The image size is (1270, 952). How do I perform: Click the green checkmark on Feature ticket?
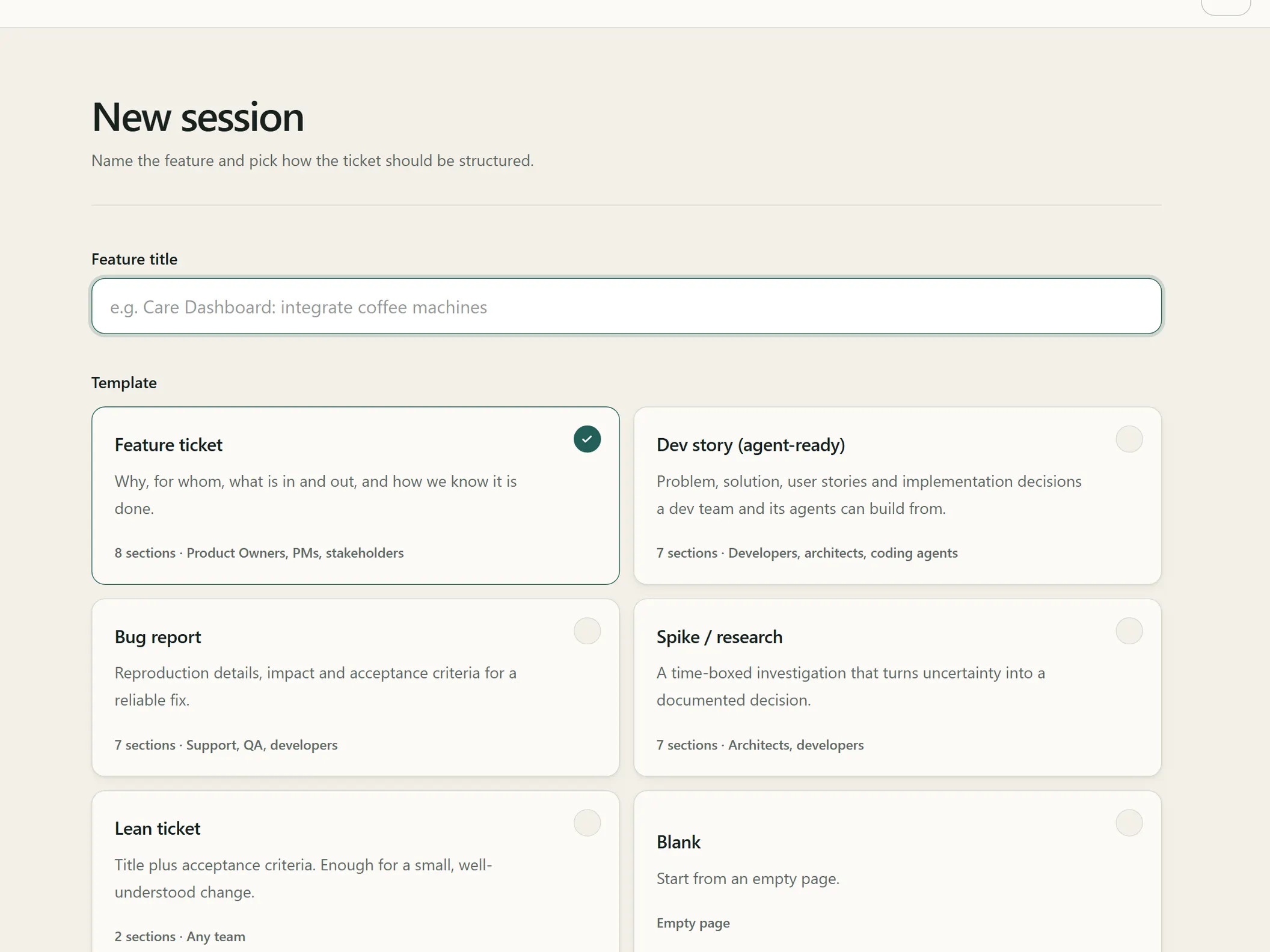pyautogui.click(x=587, y=439)
